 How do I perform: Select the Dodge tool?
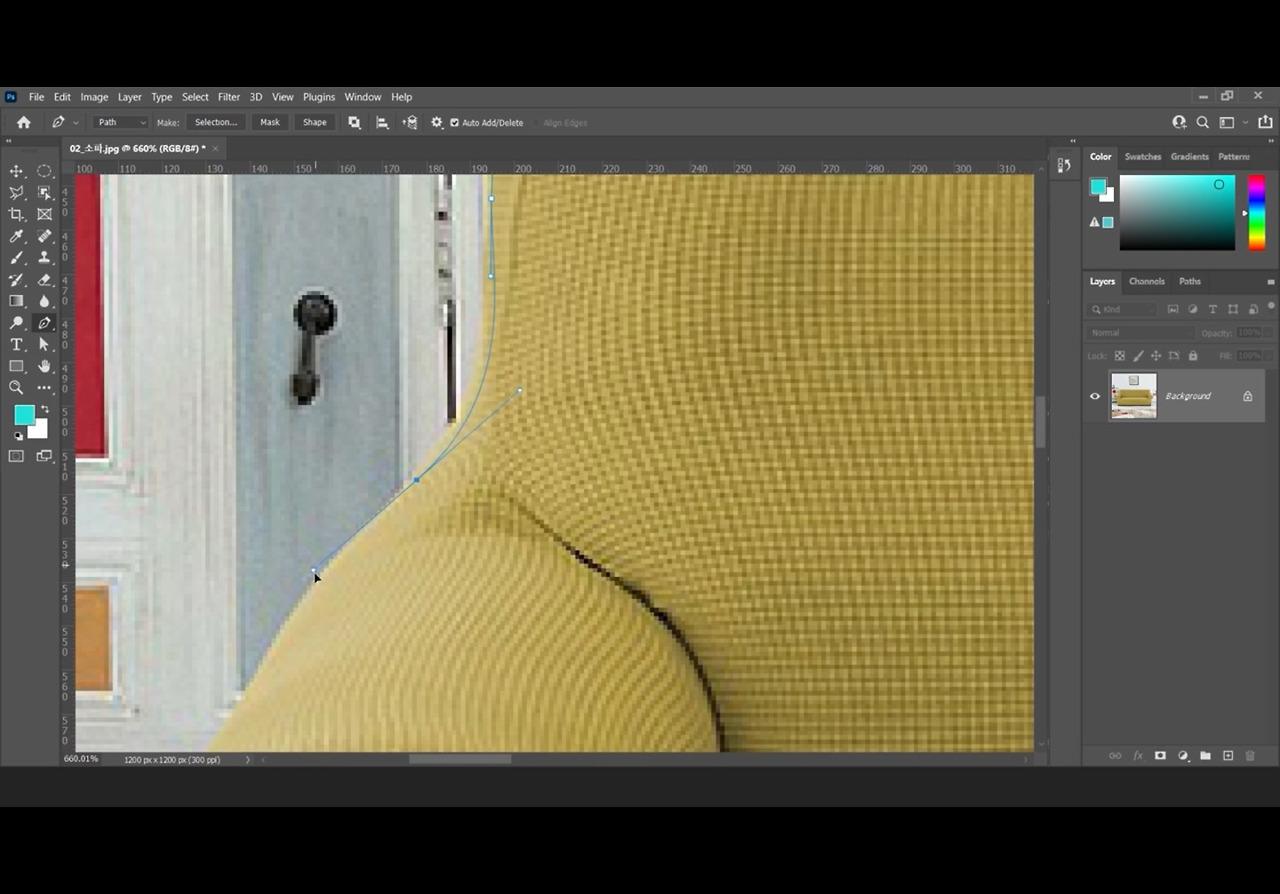coord(16,323)
